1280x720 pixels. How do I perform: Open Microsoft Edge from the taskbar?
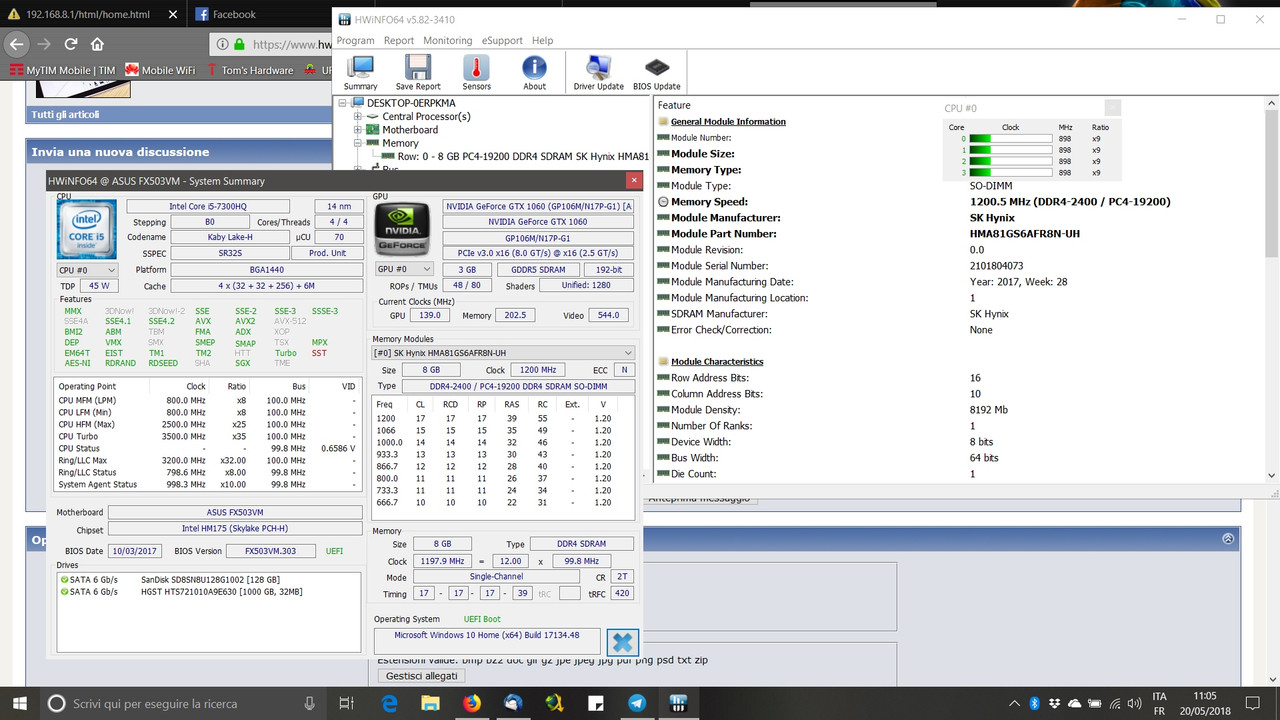point(390,702)
